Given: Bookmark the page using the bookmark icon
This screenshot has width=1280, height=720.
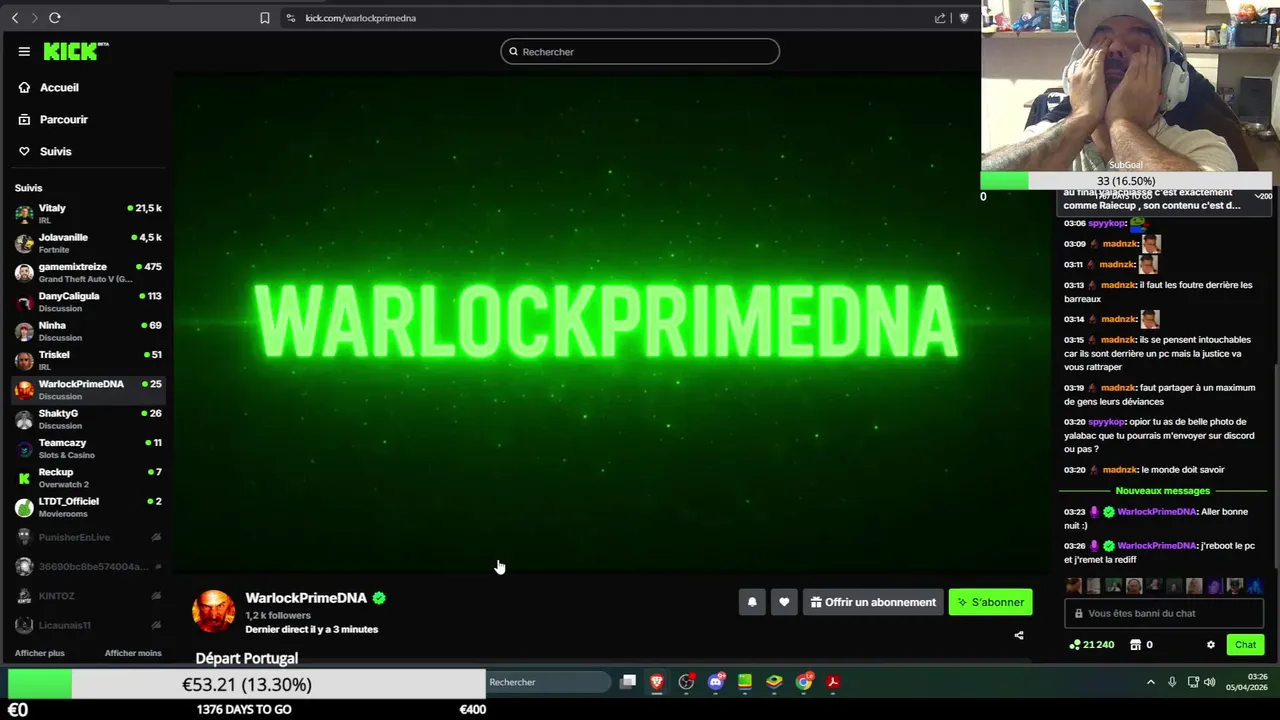Looking at the screenshot, I should (265, 18).
